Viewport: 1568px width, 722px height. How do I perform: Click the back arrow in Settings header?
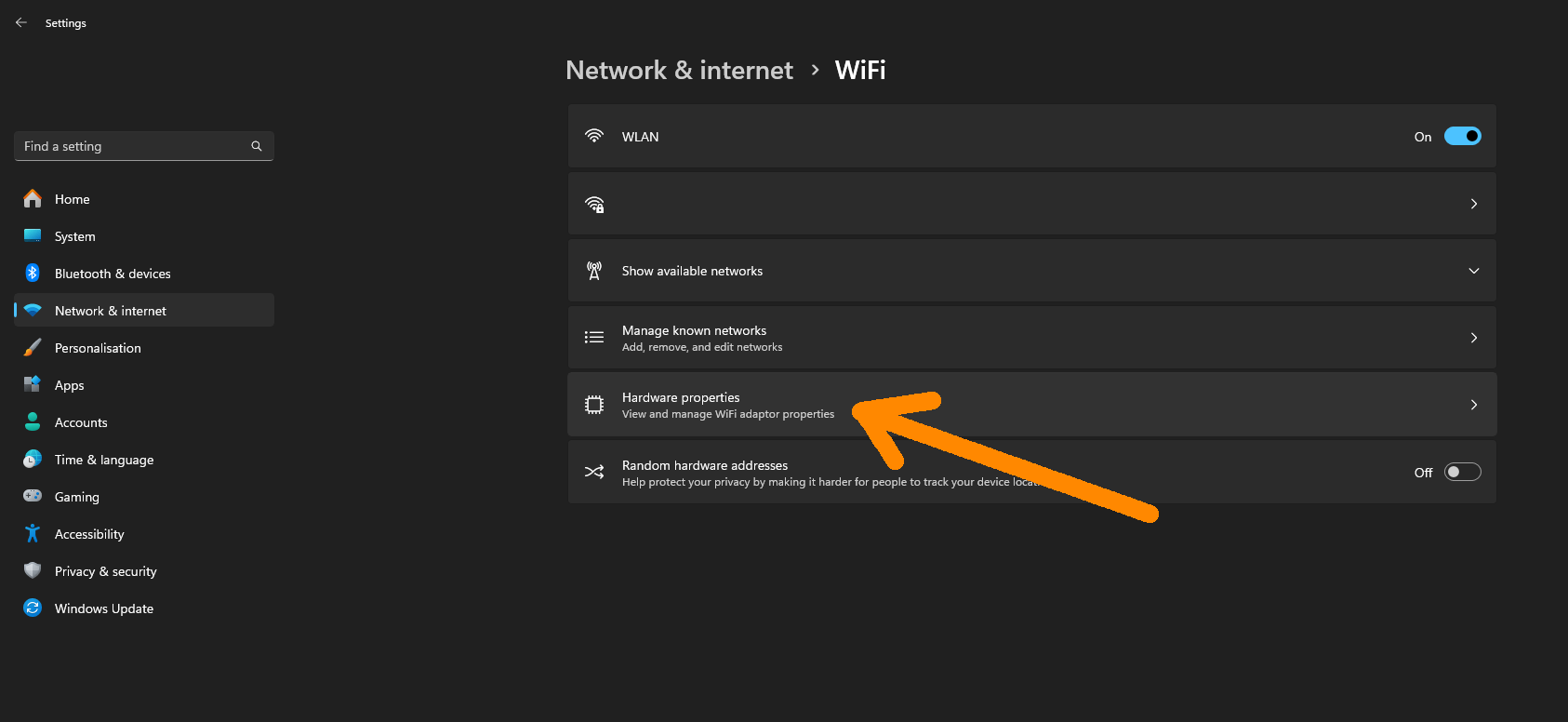(x=21, y=22)
